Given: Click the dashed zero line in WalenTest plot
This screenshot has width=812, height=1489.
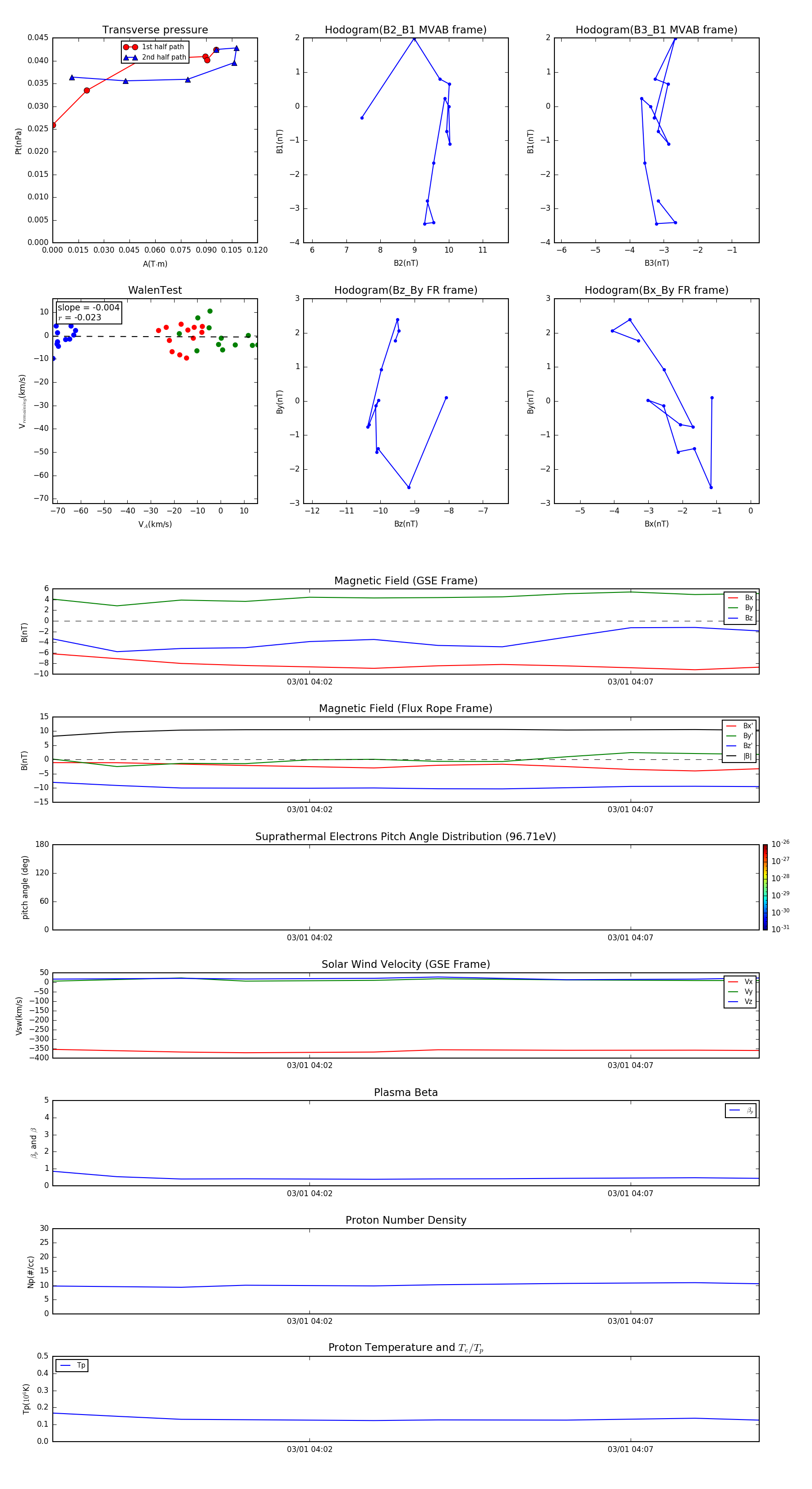Looking at the screenshot, I should click(x=155, y=337).
